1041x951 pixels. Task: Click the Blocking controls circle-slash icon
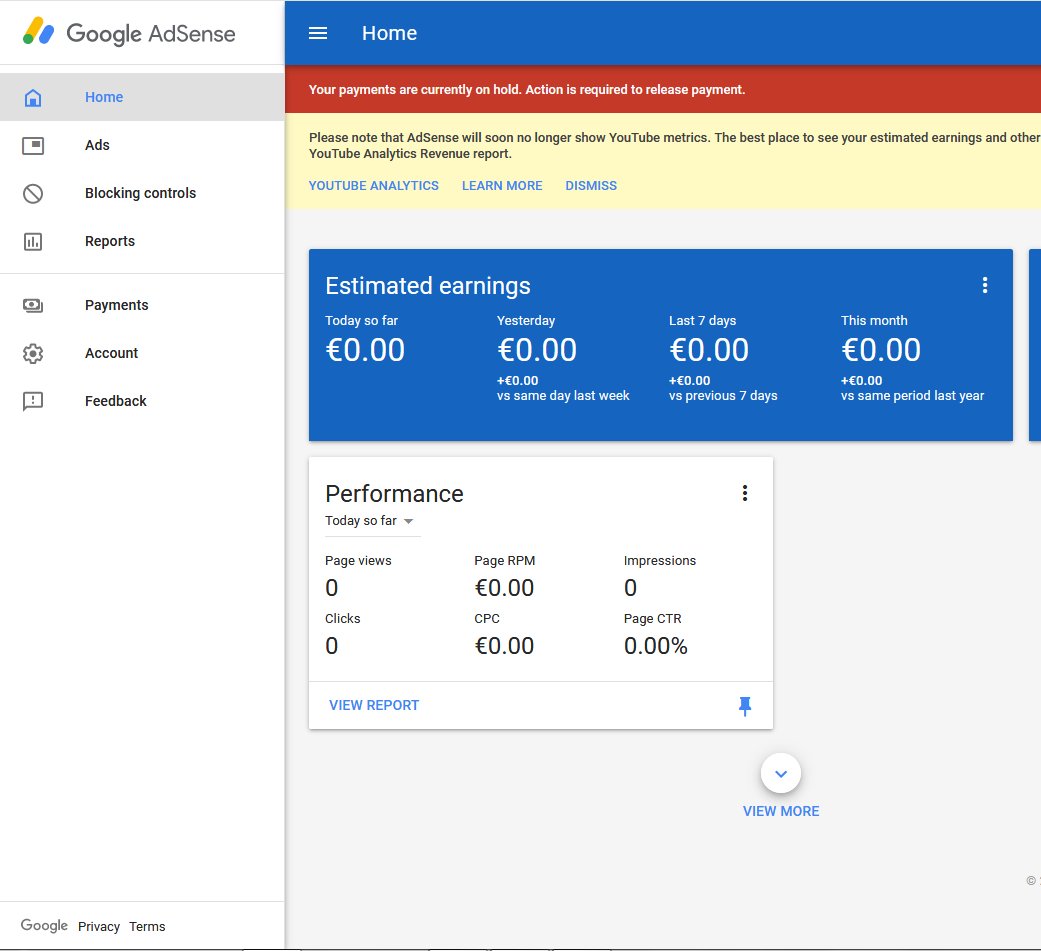point(33,193)
